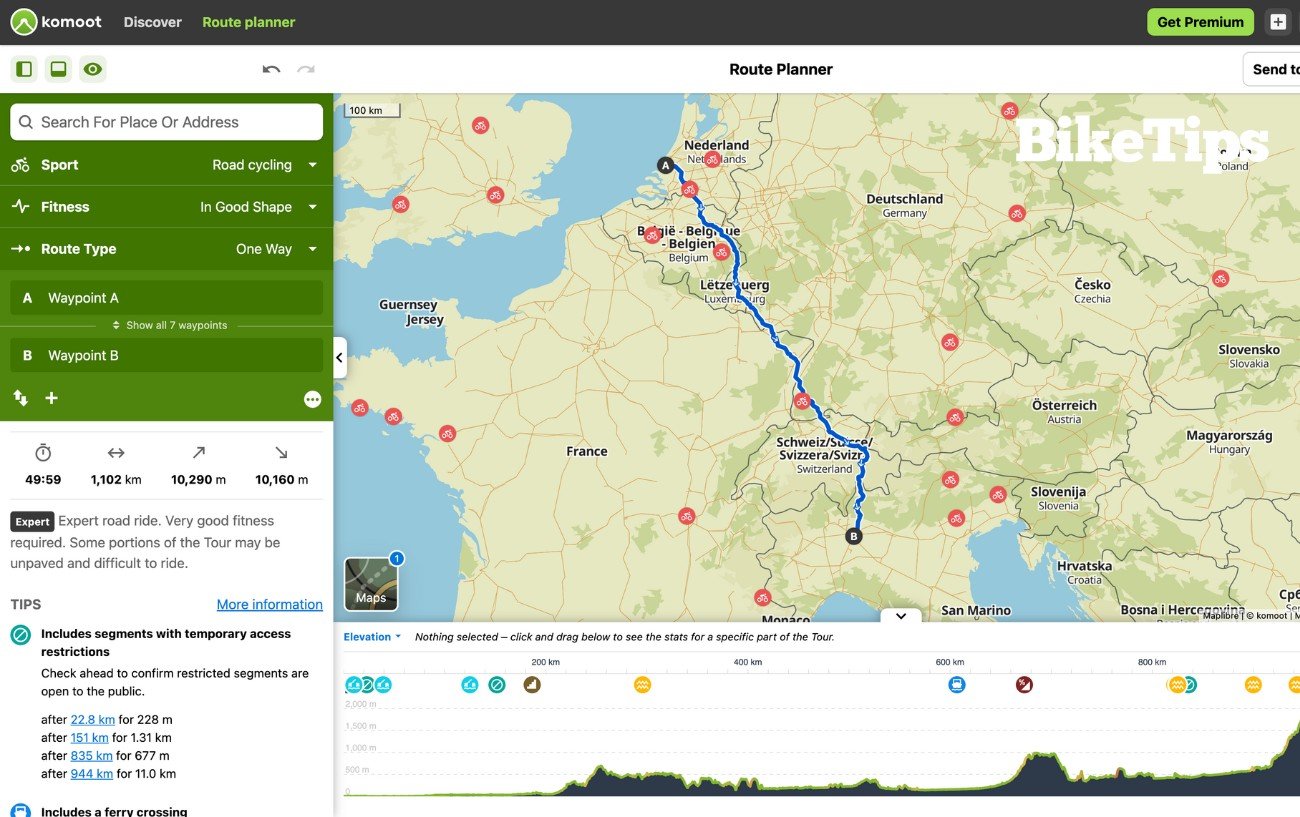Viewport: 1300px width, 817px height.
Task: Click the cycling highlight marker near Slovenija
Action: [x=998, y=494]
